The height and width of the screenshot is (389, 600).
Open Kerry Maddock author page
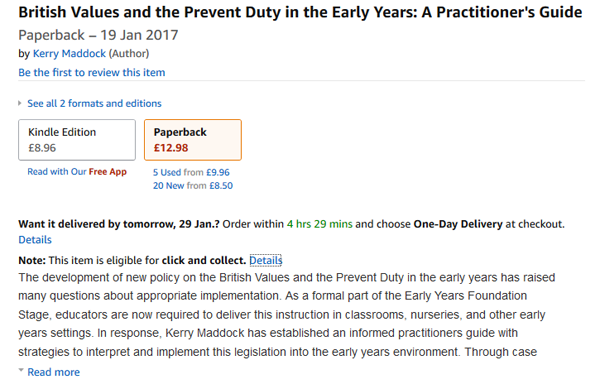point(69,54)
